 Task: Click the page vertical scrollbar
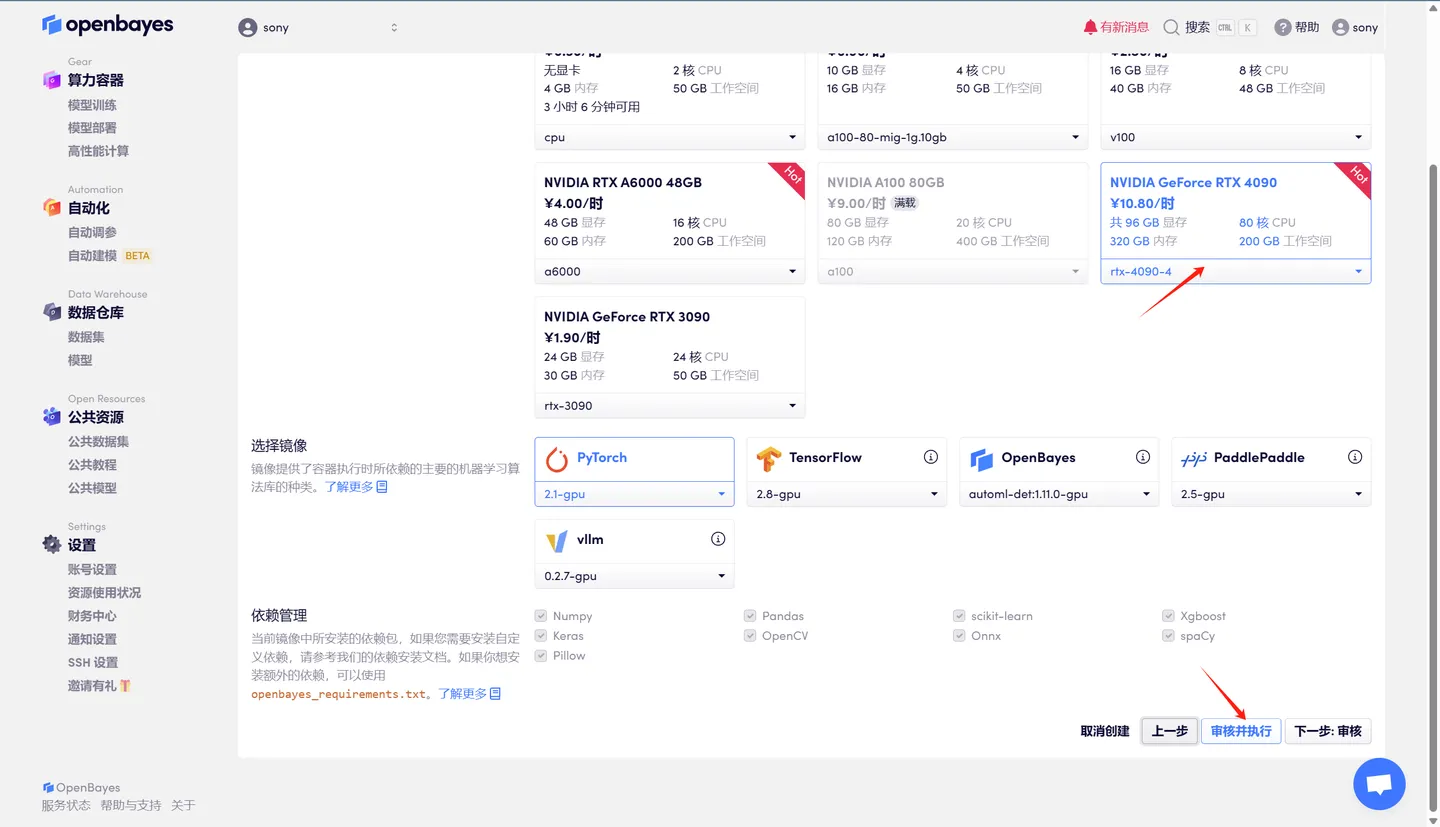pos(1433,490)
